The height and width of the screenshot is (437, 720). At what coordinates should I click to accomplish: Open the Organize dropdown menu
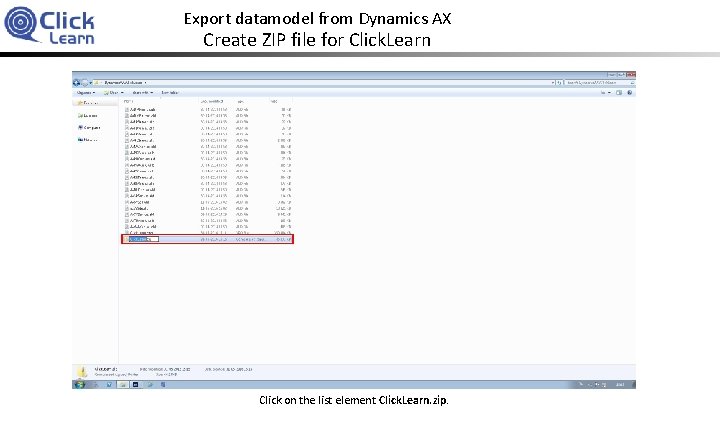[86, 93]
